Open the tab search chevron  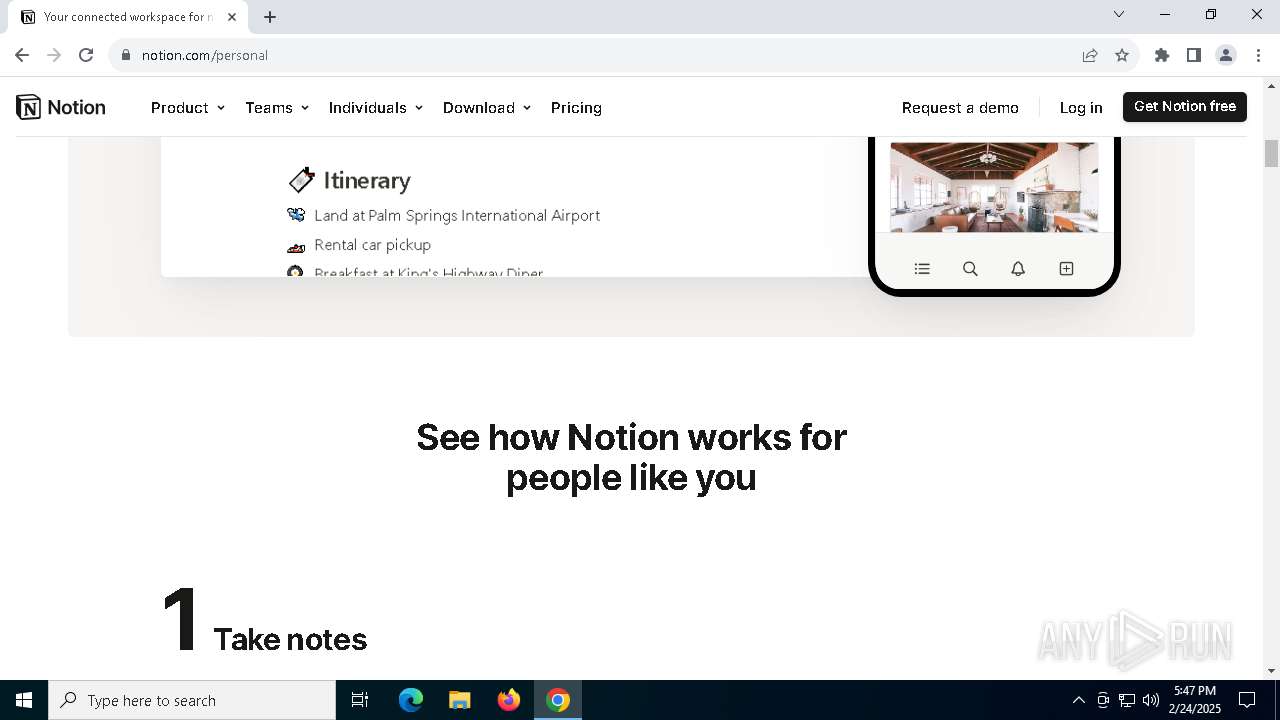click(1119, 15)
